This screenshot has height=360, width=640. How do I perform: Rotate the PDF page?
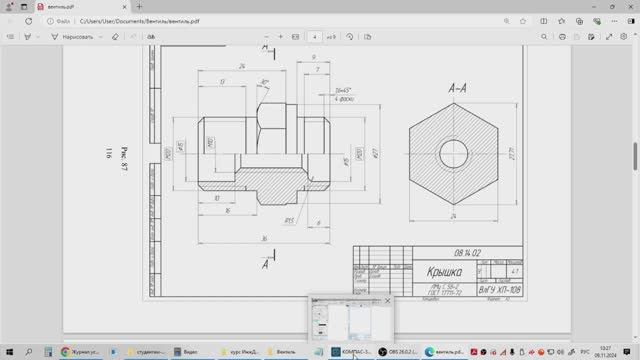350,37
